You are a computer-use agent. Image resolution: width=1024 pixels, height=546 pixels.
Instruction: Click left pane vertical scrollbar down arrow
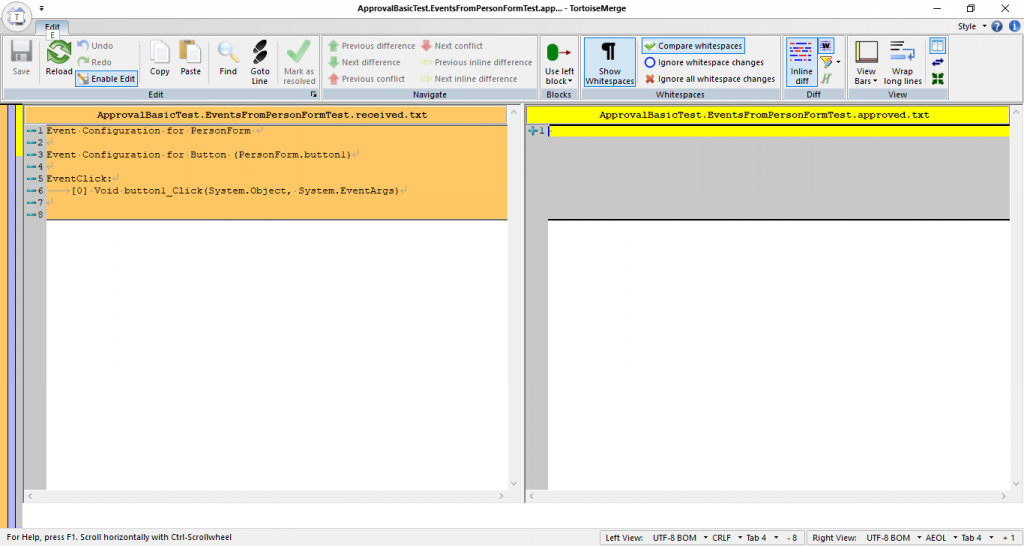(x=513, y=484)
